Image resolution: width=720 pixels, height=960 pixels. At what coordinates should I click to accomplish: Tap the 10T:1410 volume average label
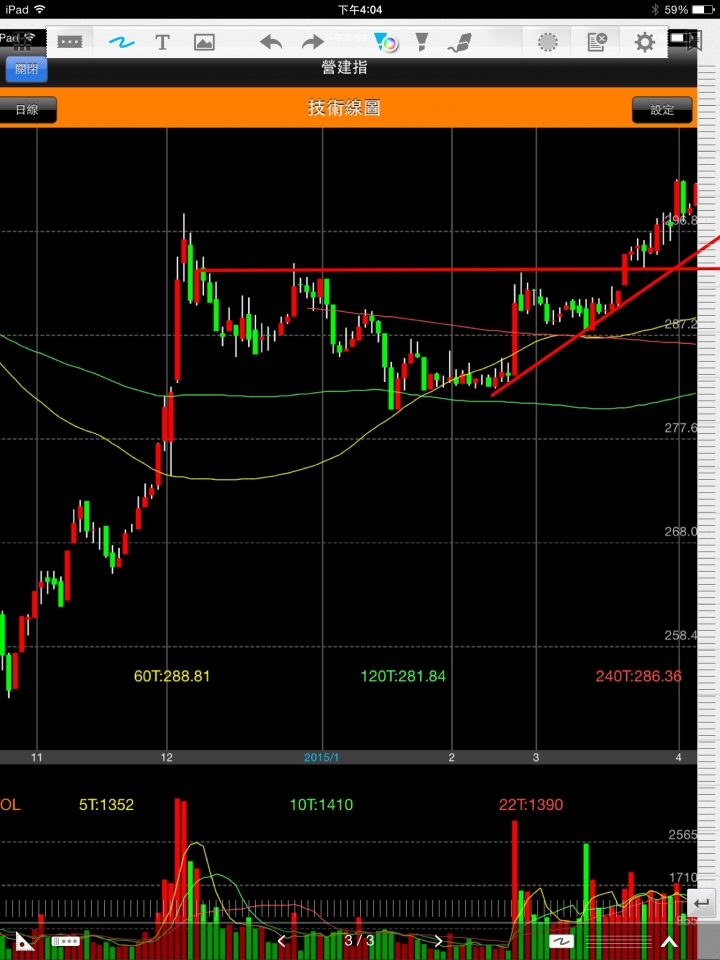coord(321,804)
